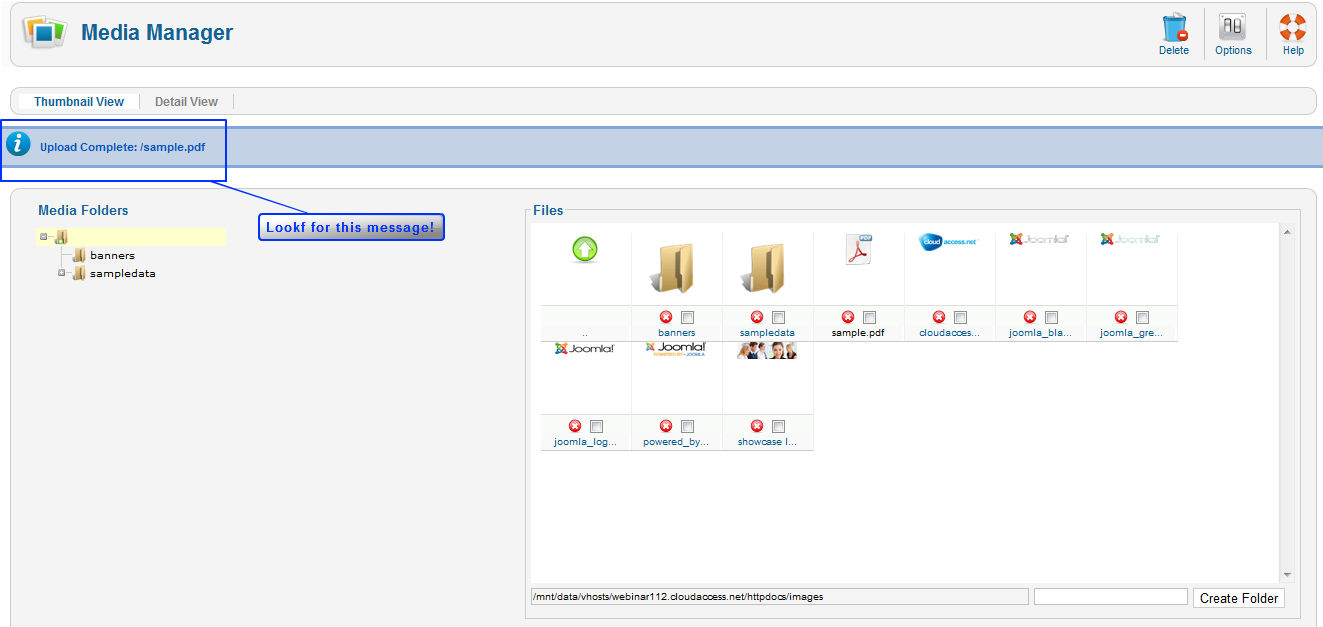The width and height of the screenshot is (1323, 627).
Task: Open the powered_by file name link
Action: 677,442
